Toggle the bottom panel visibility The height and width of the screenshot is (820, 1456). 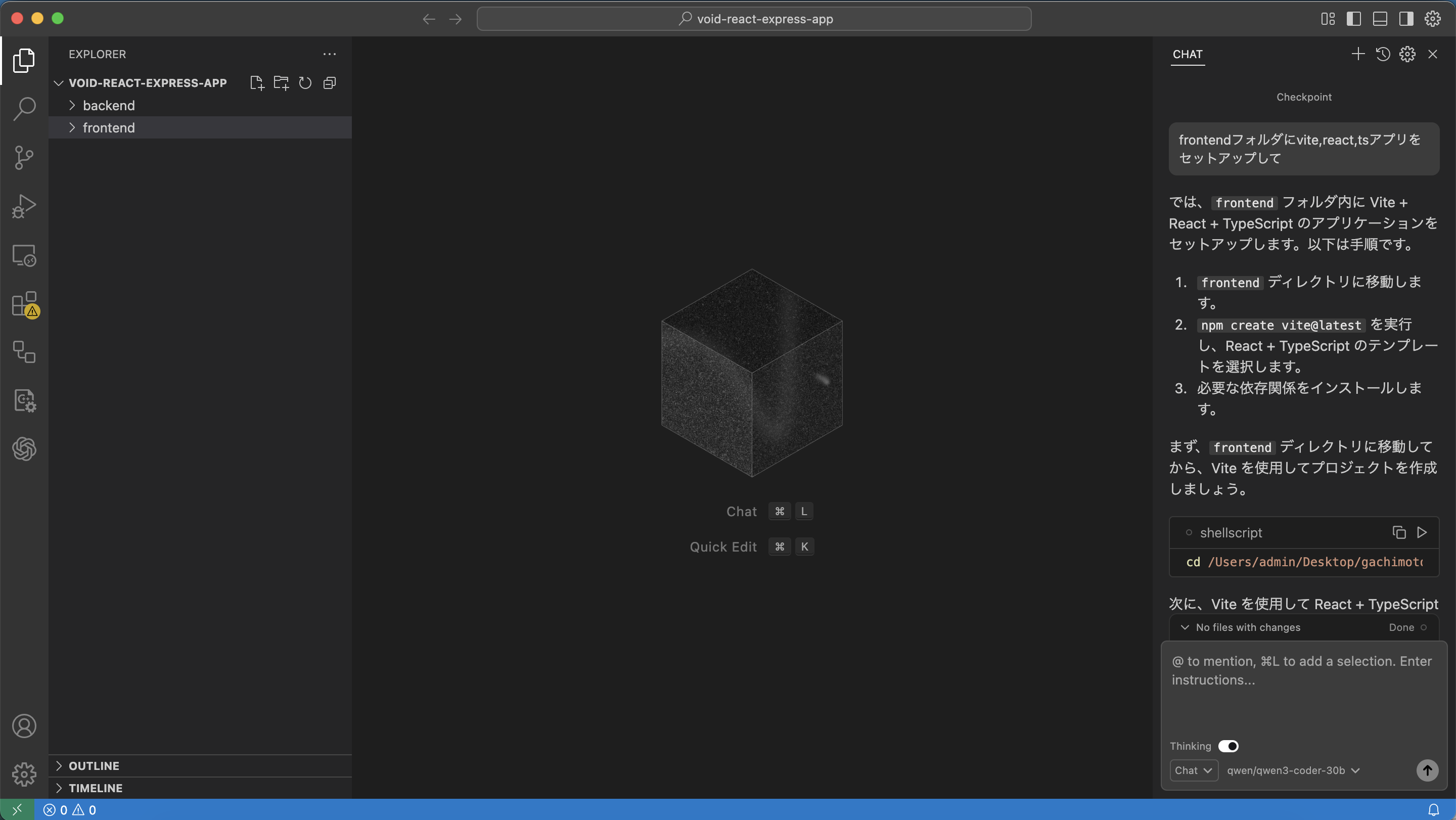click(x=1380, y=19)
